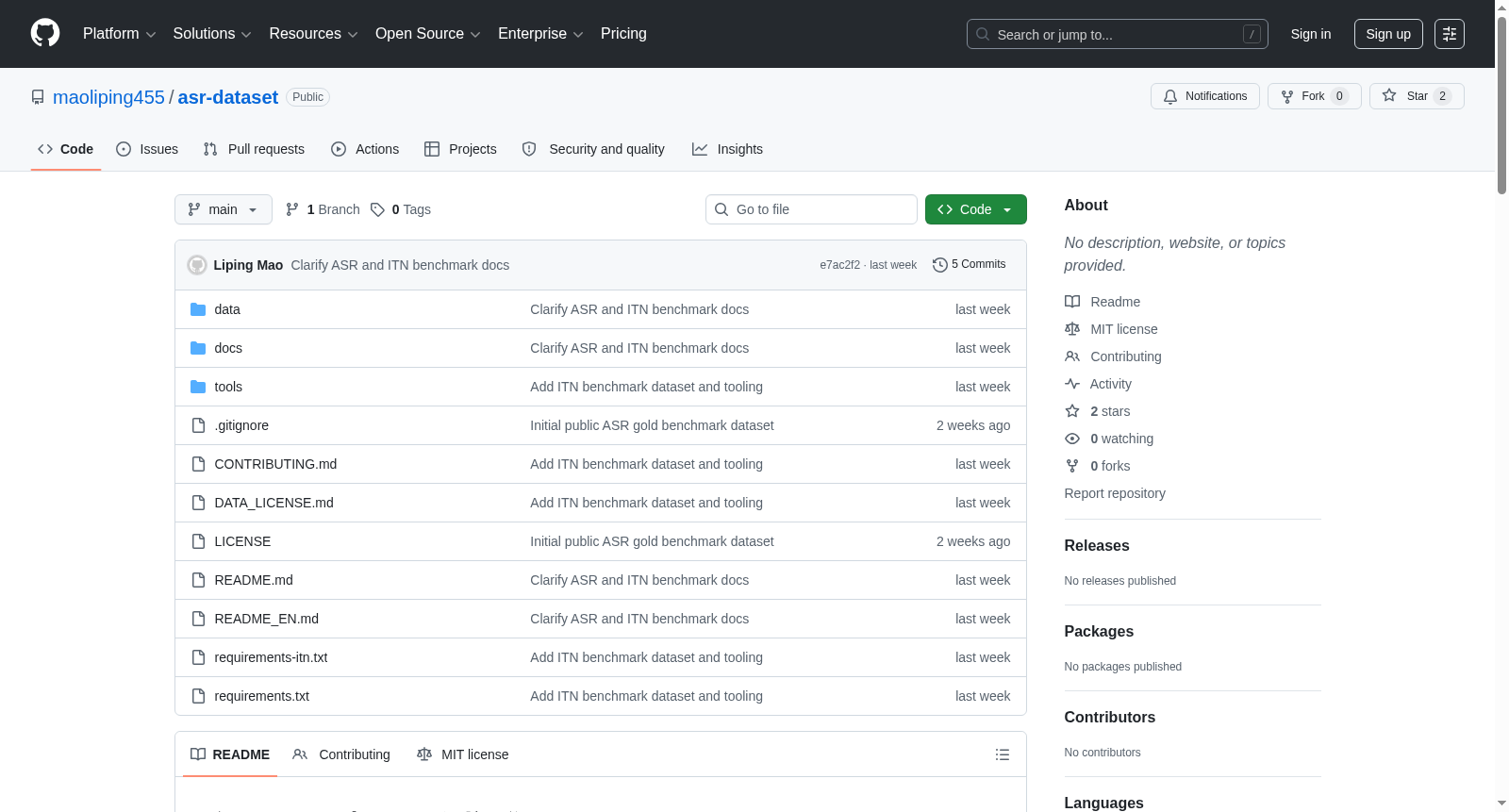
Task: Switch to the Issues tab
Action: 147,149
